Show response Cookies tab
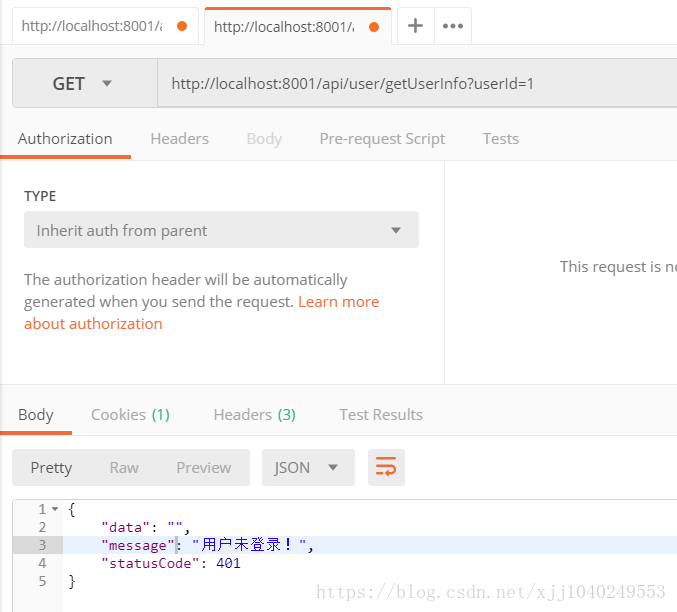Viewport: 677px width, 612px height. (130, 414)
